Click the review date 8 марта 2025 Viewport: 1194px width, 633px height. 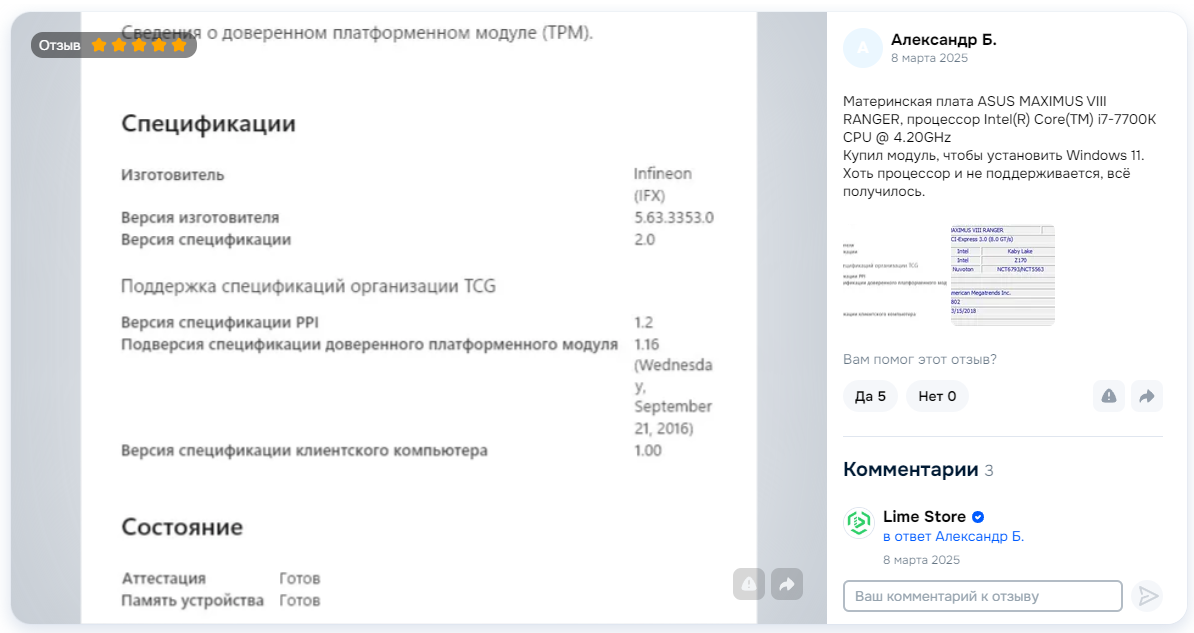(x=929, y=59)
